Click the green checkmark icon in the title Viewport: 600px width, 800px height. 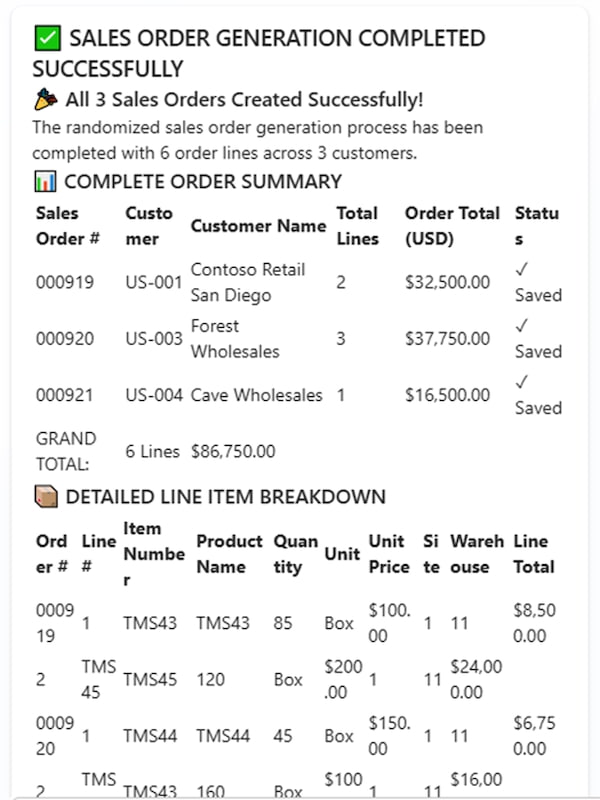(x=46, y=39)
